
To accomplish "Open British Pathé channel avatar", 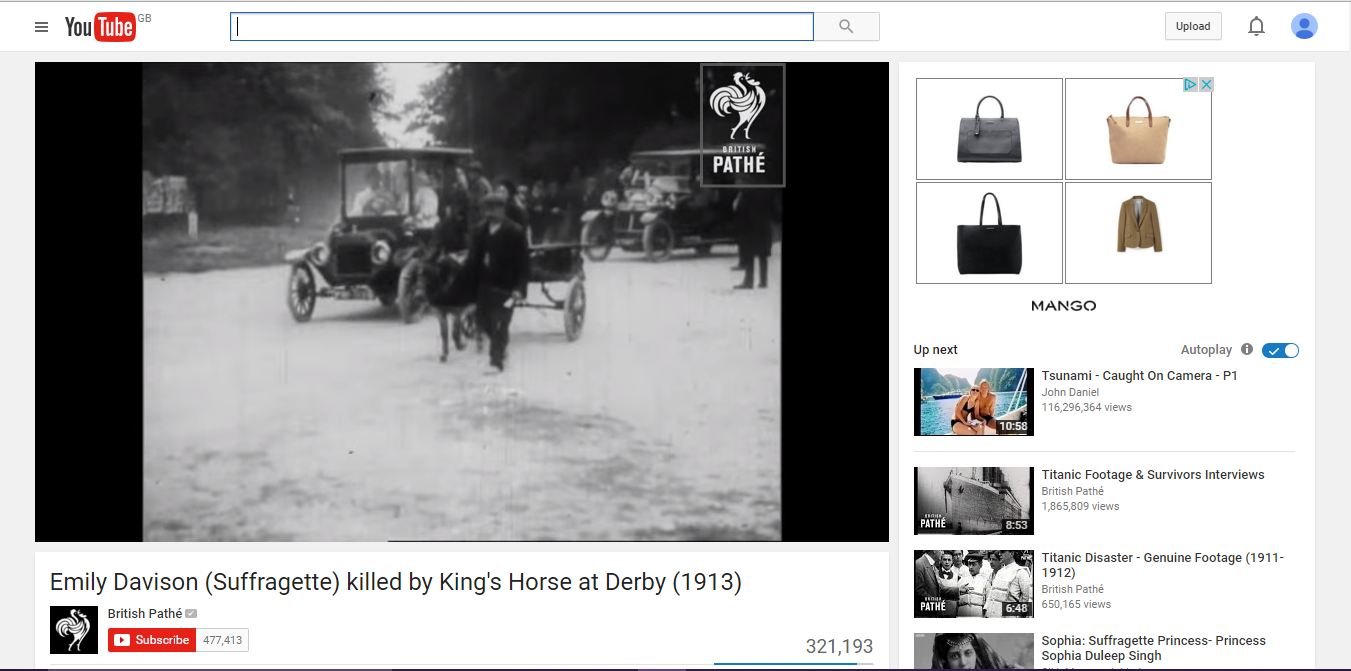I will [x=74, y=630].
